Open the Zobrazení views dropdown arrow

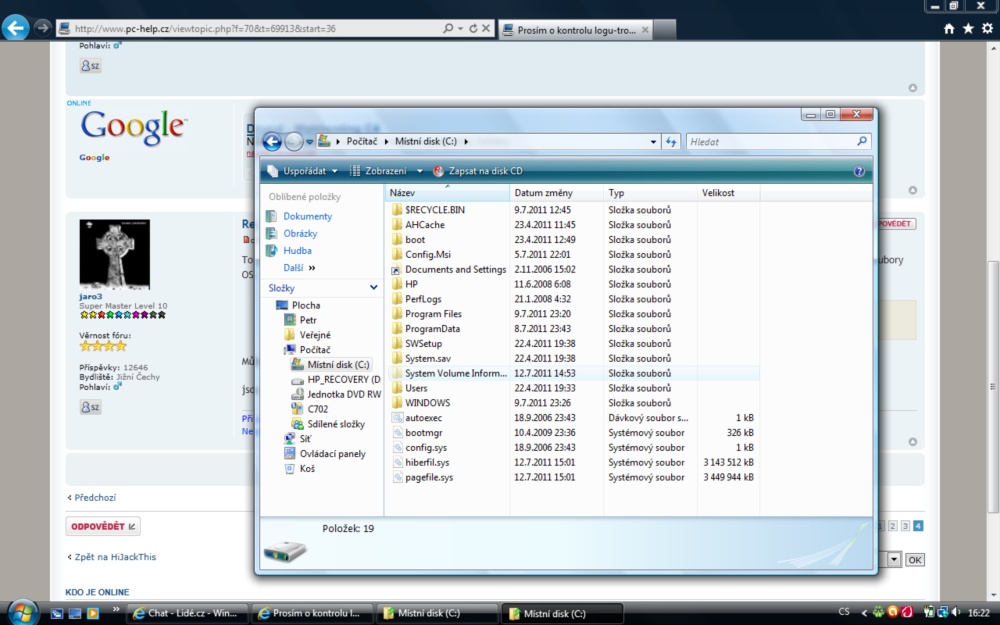coord(419,171)
